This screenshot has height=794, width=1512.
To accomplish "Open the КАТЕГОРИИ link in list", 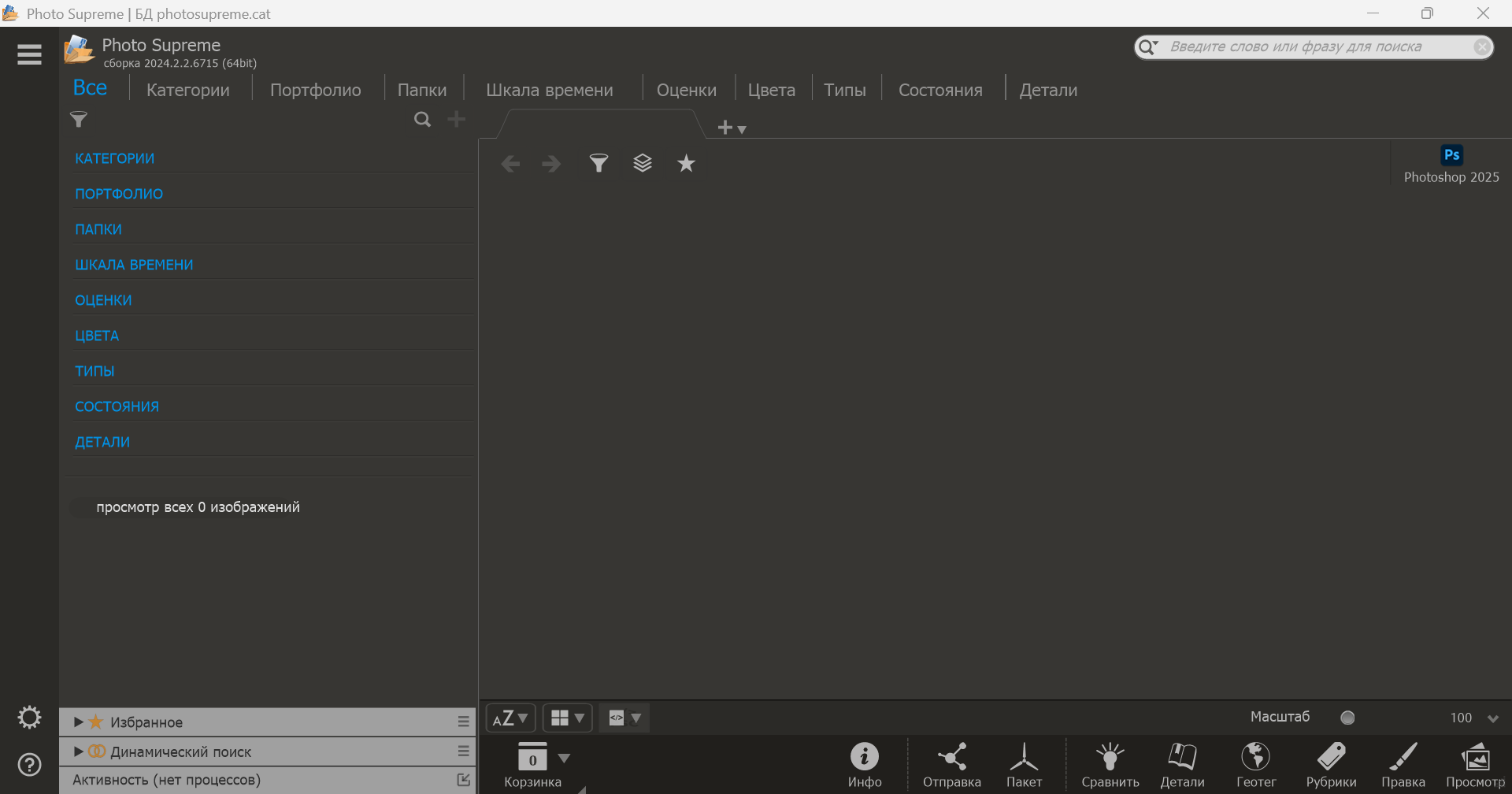I will [115, 158].
